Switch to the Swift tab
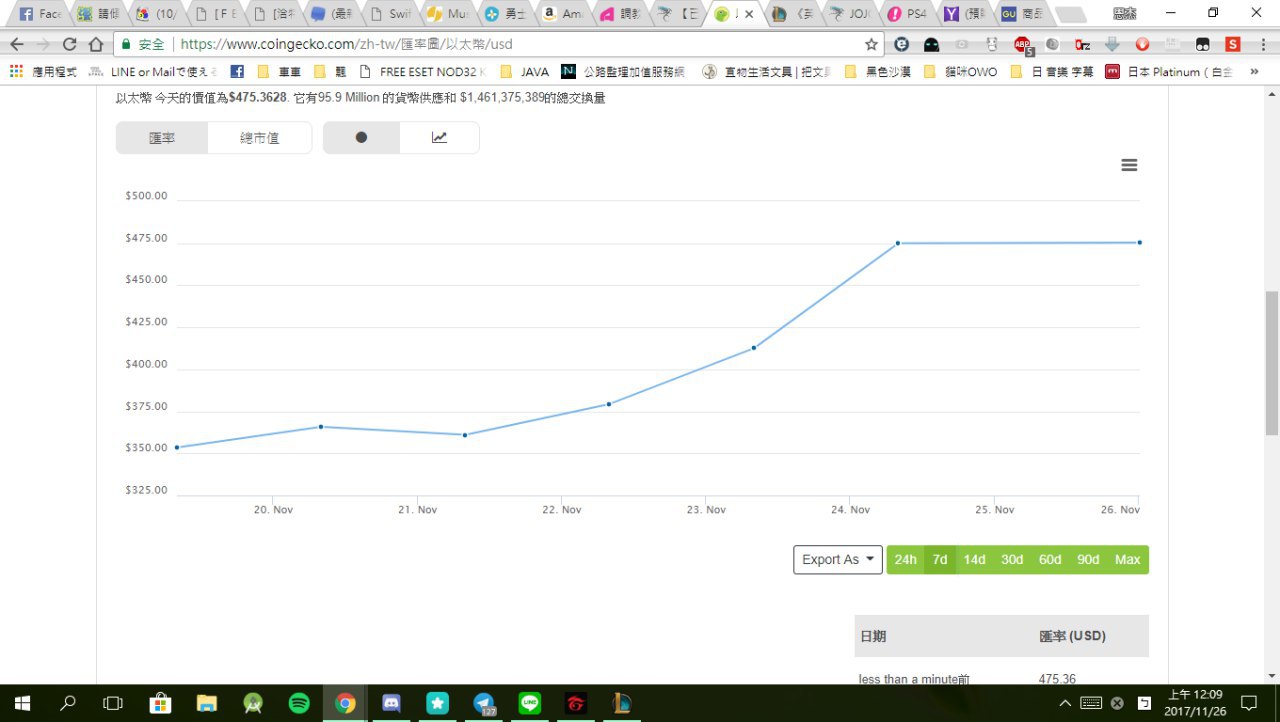The image size is (1280, 722). (x=389, y=14)
